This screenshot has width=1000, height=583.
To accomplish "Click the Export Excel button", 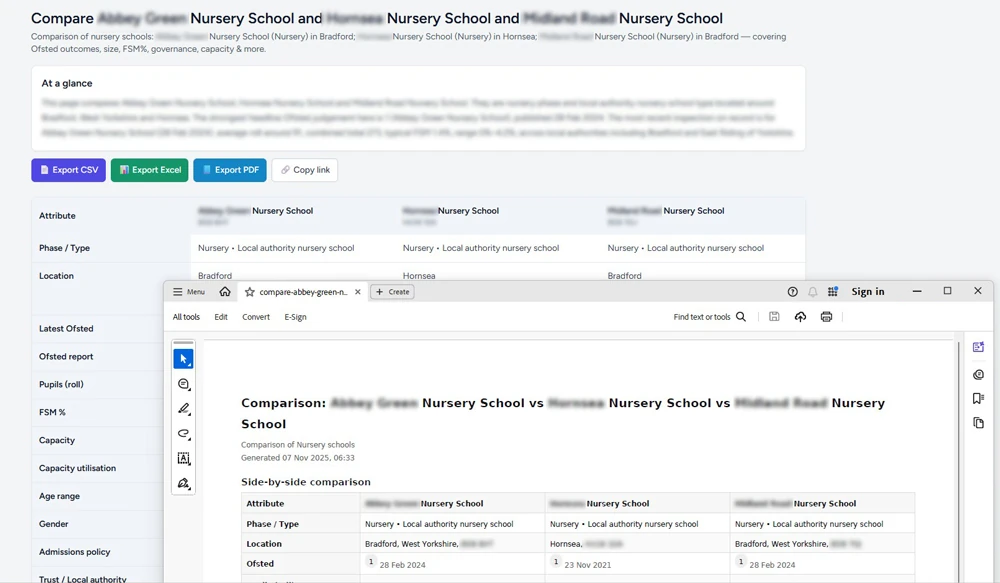I will click(149, 170).
